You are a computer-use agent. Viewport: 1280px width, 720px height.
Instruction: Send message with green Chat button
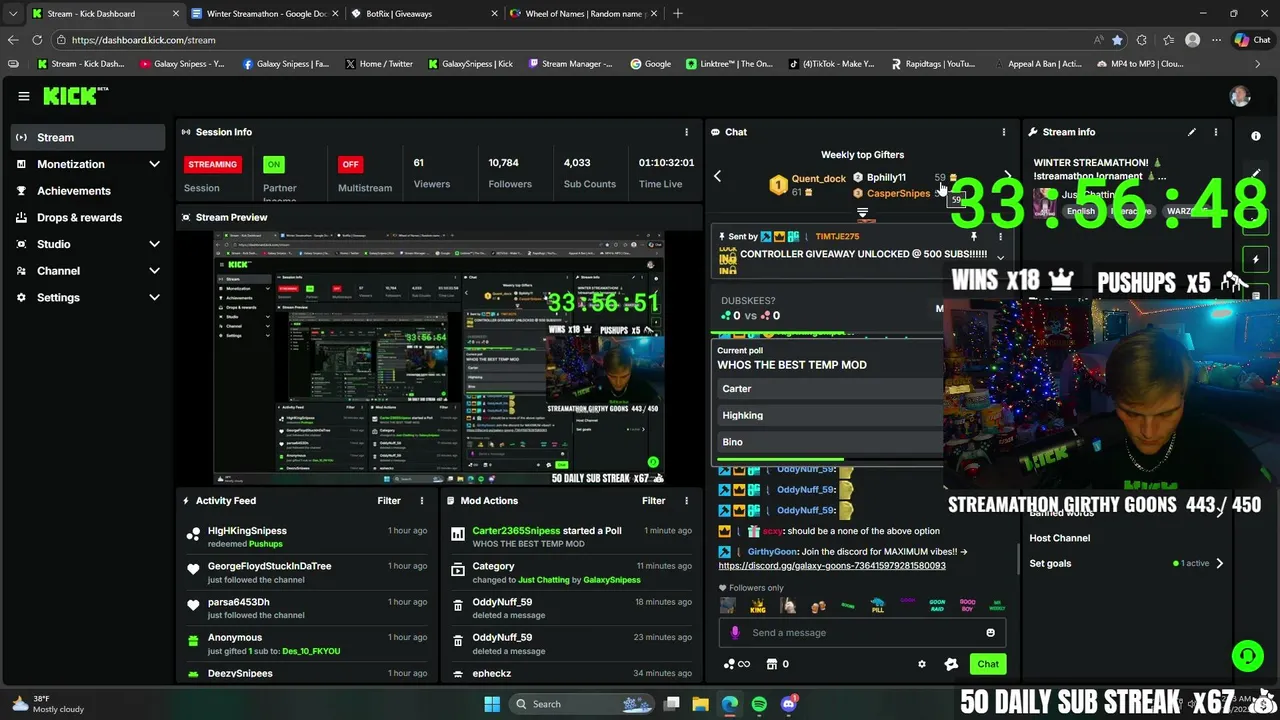pyautogui.click(x=988, y=664)
